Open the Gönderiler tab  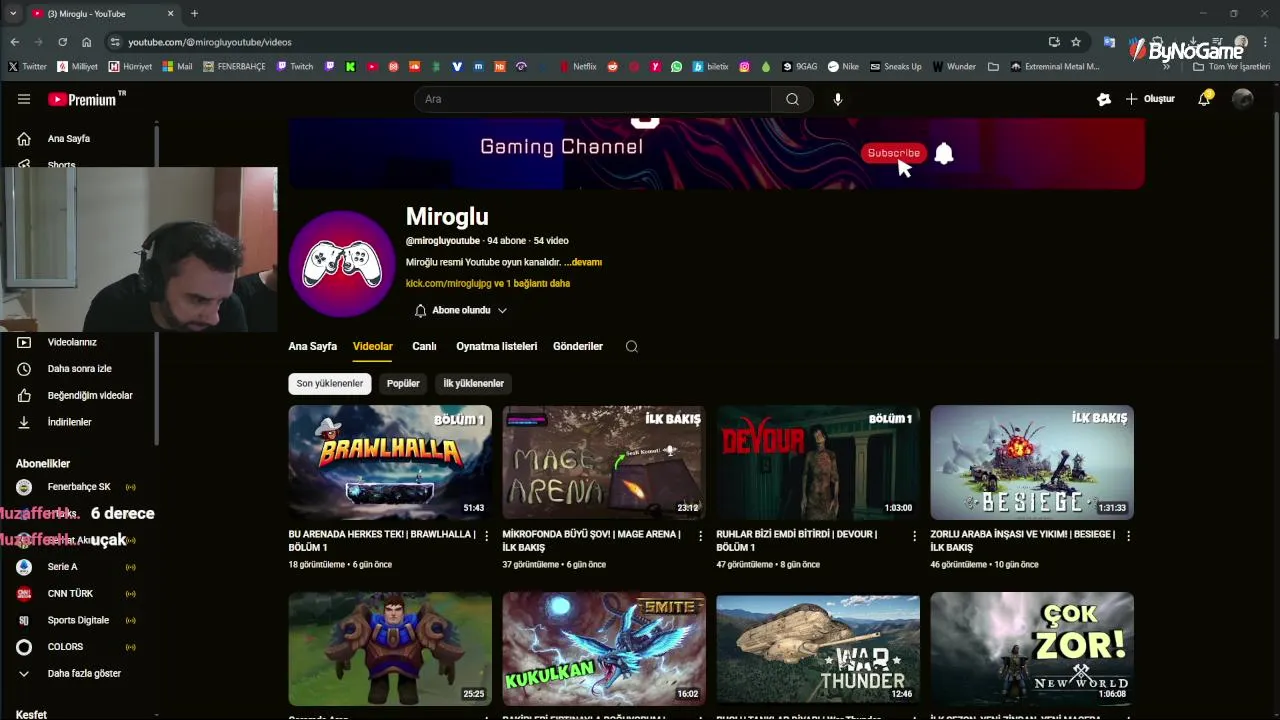(x=578, y=346)
